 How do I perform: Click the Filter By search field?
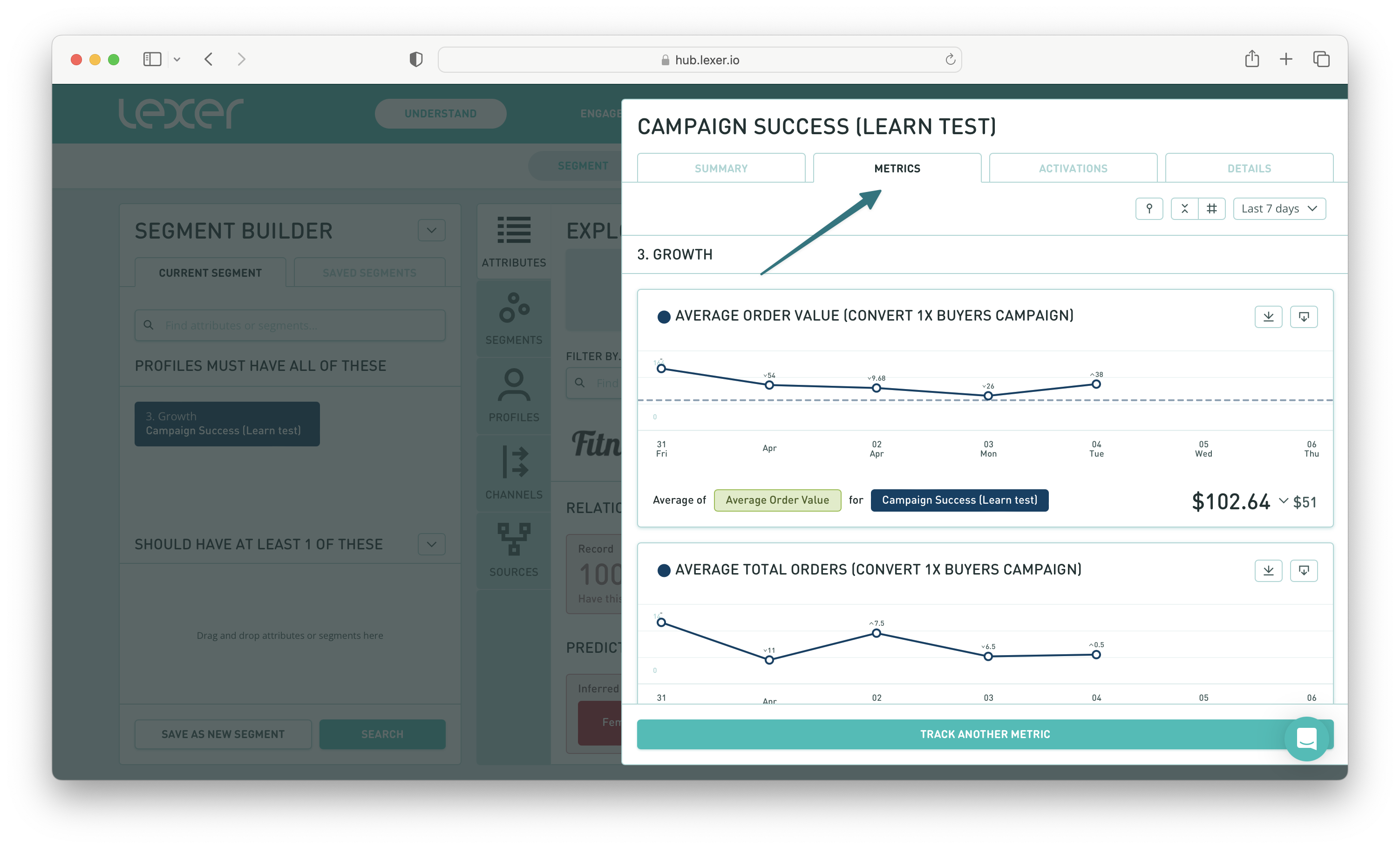click(594, 383)
